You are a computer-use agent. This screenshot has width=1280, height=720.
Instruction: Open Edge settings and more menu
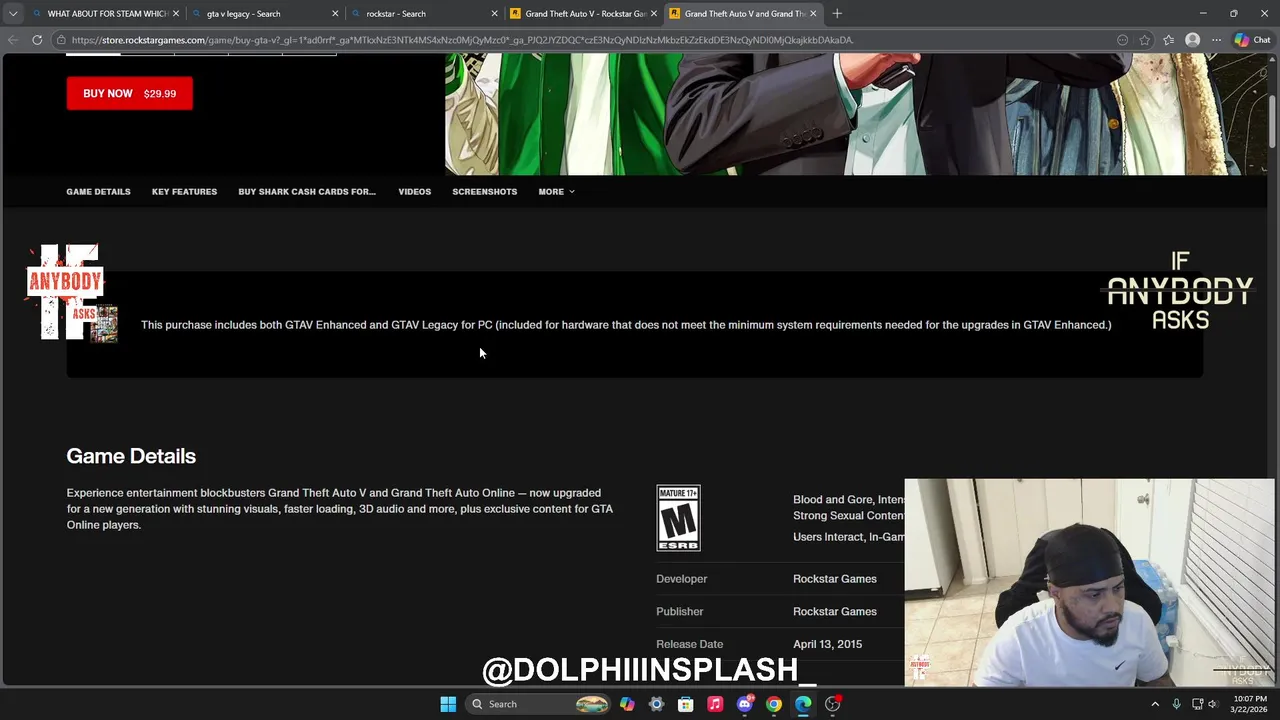pos(1216,40)
